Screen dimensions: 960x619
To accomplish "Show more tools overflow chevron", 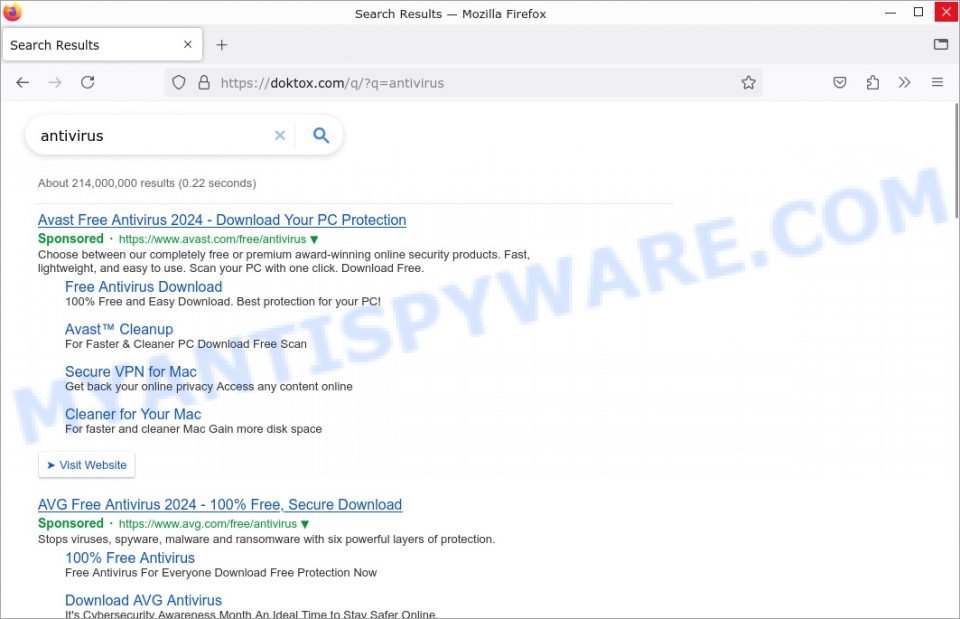I will (904, 83).
